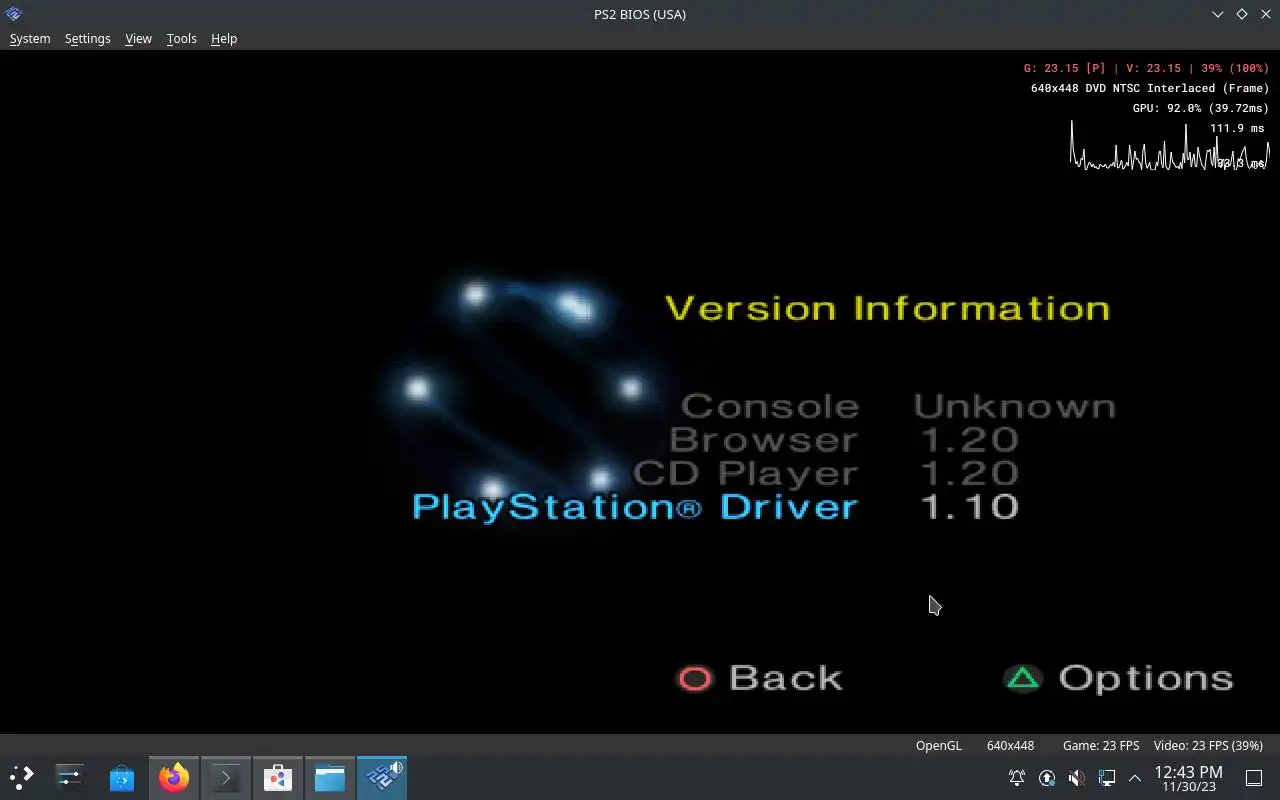
Task: Select the Options label
Action: [x=1146, y=679]
